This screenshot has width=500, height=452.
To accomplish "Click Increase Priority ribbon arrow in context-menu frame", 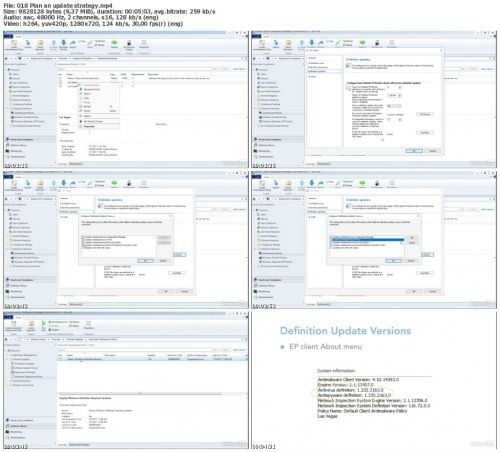I will point(54,43).
